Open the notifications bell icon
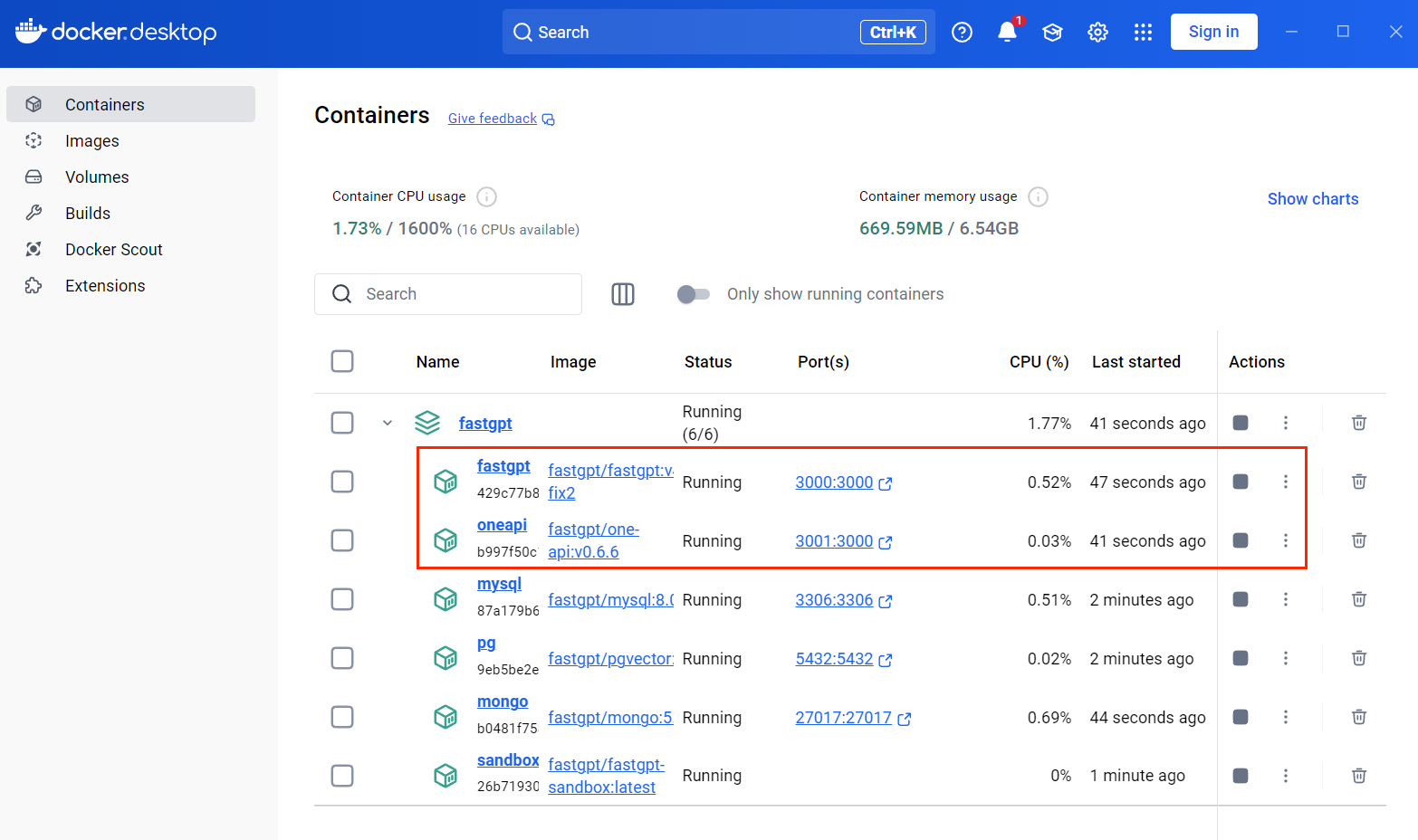 pos(1007,33)
